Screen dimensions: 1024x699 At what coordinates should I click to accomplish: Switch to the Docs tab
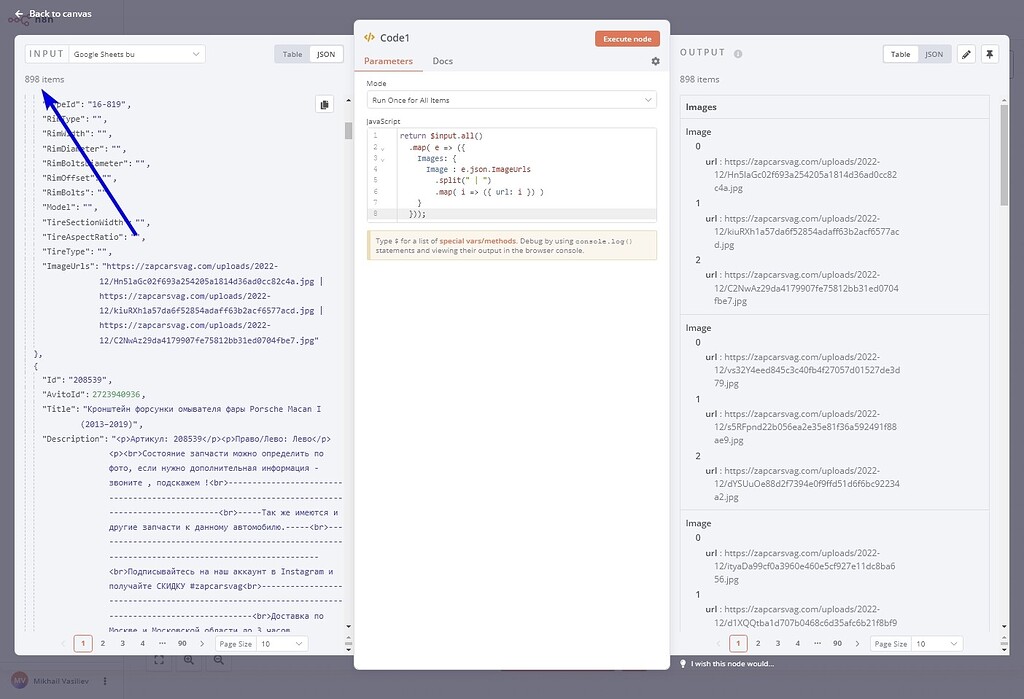[x=442, y=60]
